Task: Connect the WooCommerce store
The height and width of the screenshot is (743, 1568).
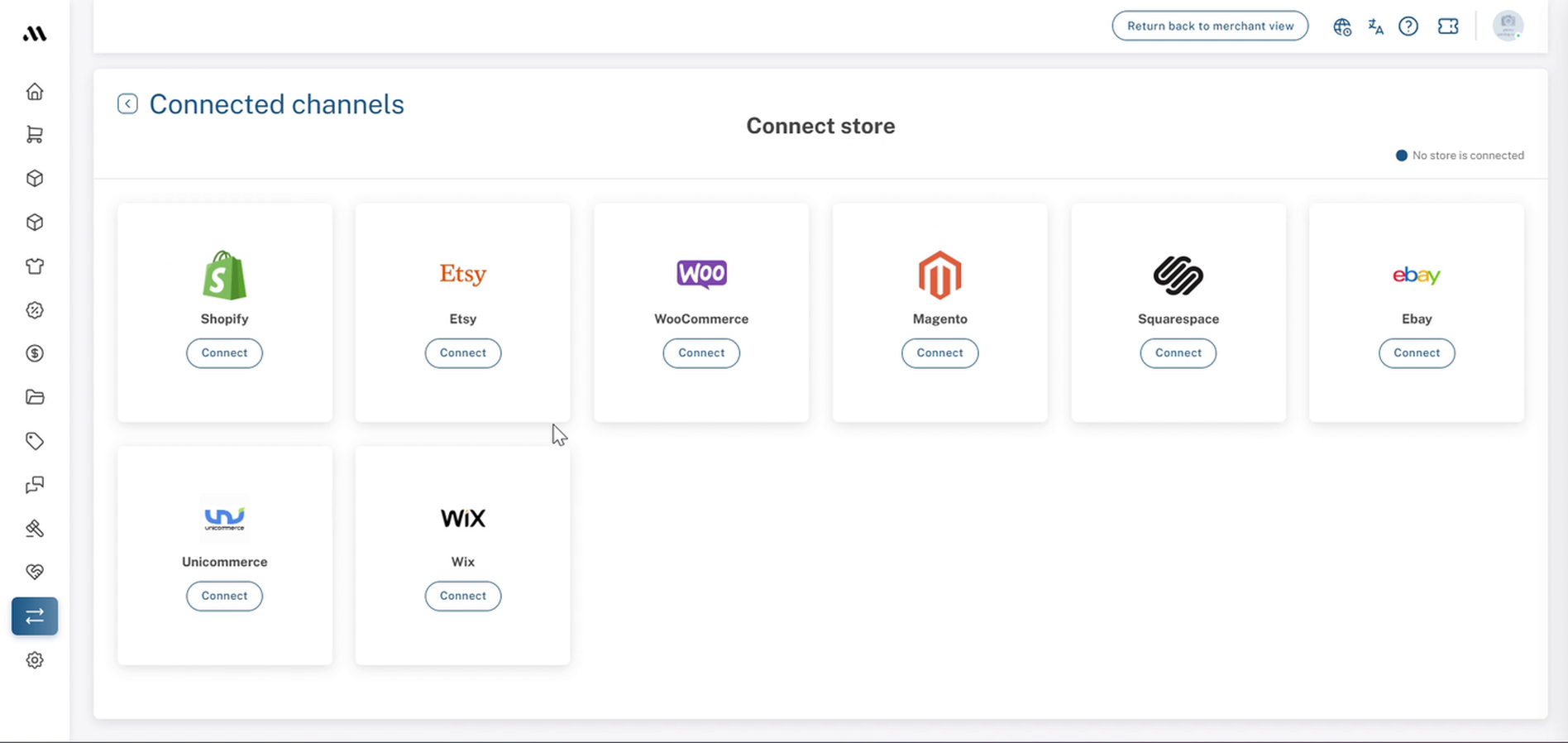Action: click(x=701, y=353)
